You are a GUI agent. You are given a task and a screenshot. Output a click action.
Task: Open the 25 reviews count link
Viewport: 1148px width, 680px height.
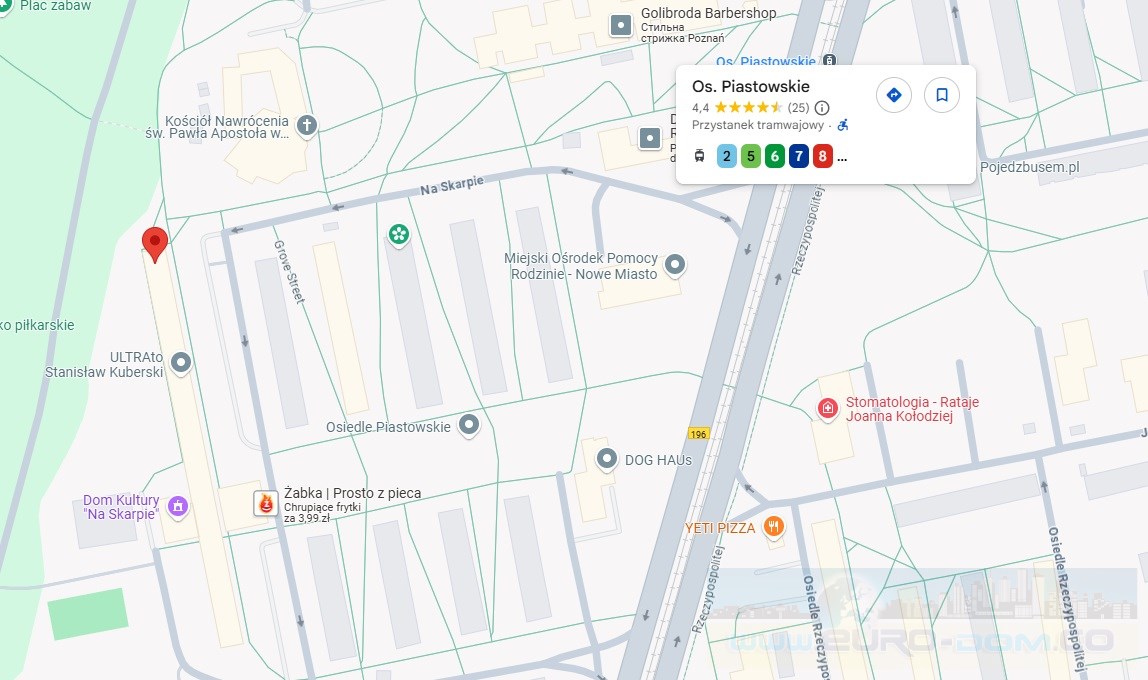pos(798,108)
